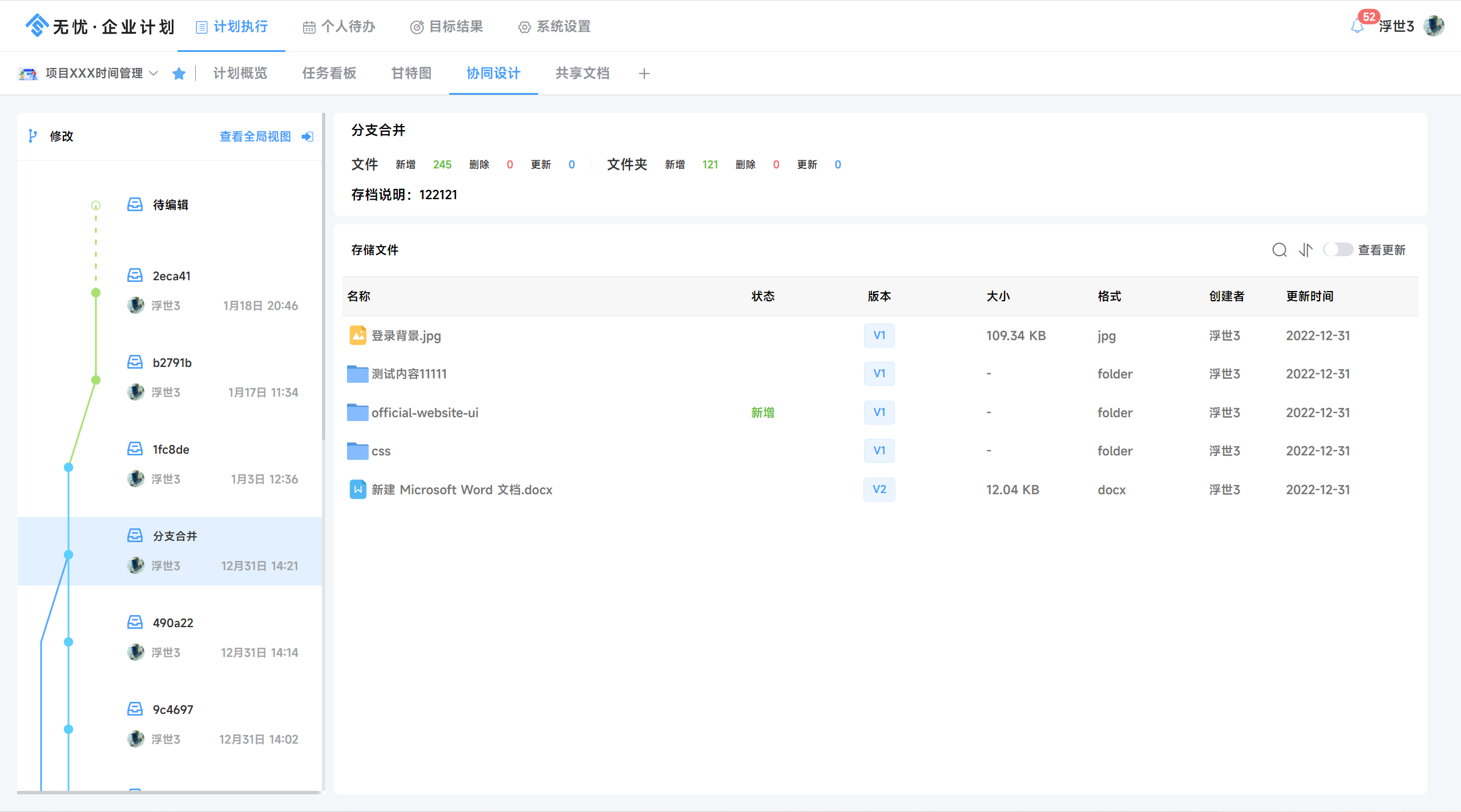Click the 查看全局视图 link
1461x812 pixels.
pyautogui.click(x=255, y=136)
